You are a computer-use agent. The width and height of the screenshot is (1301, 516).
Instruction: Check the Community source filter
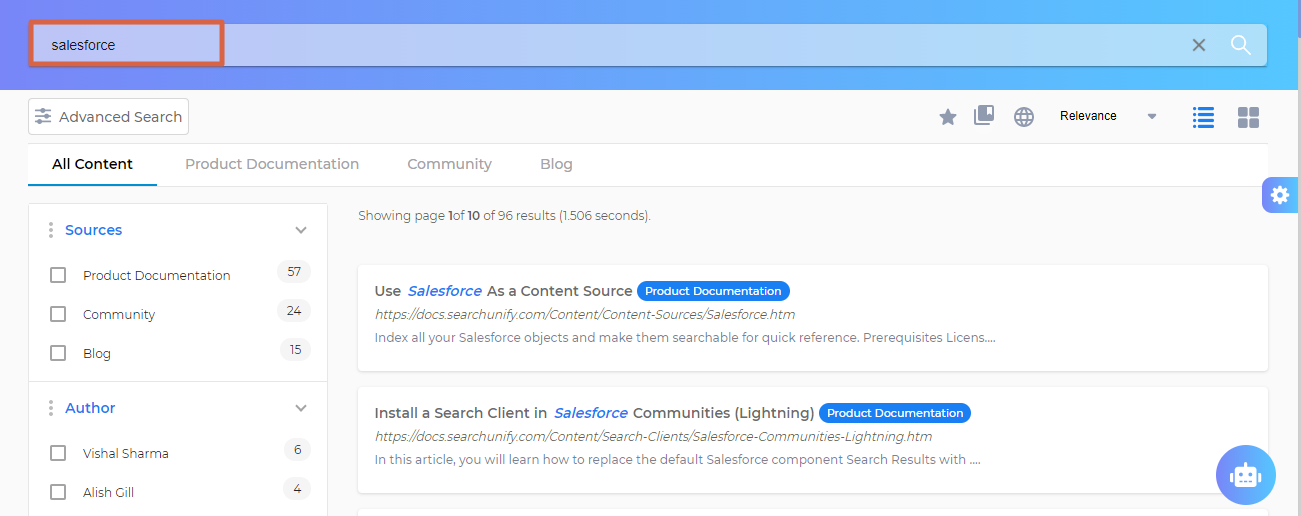(58, 314)
